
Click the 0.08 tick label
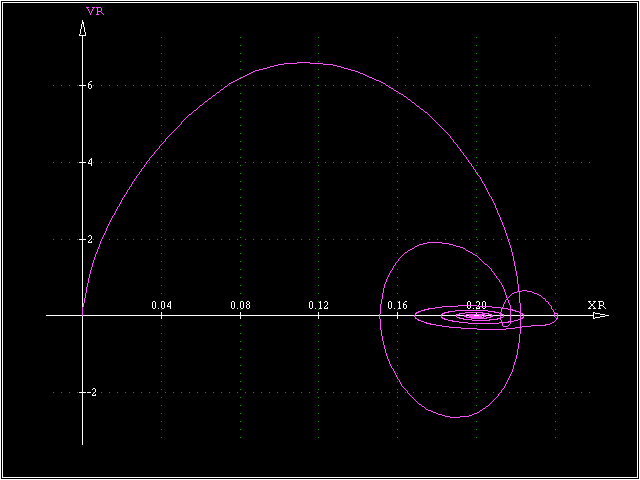point(240,305)
